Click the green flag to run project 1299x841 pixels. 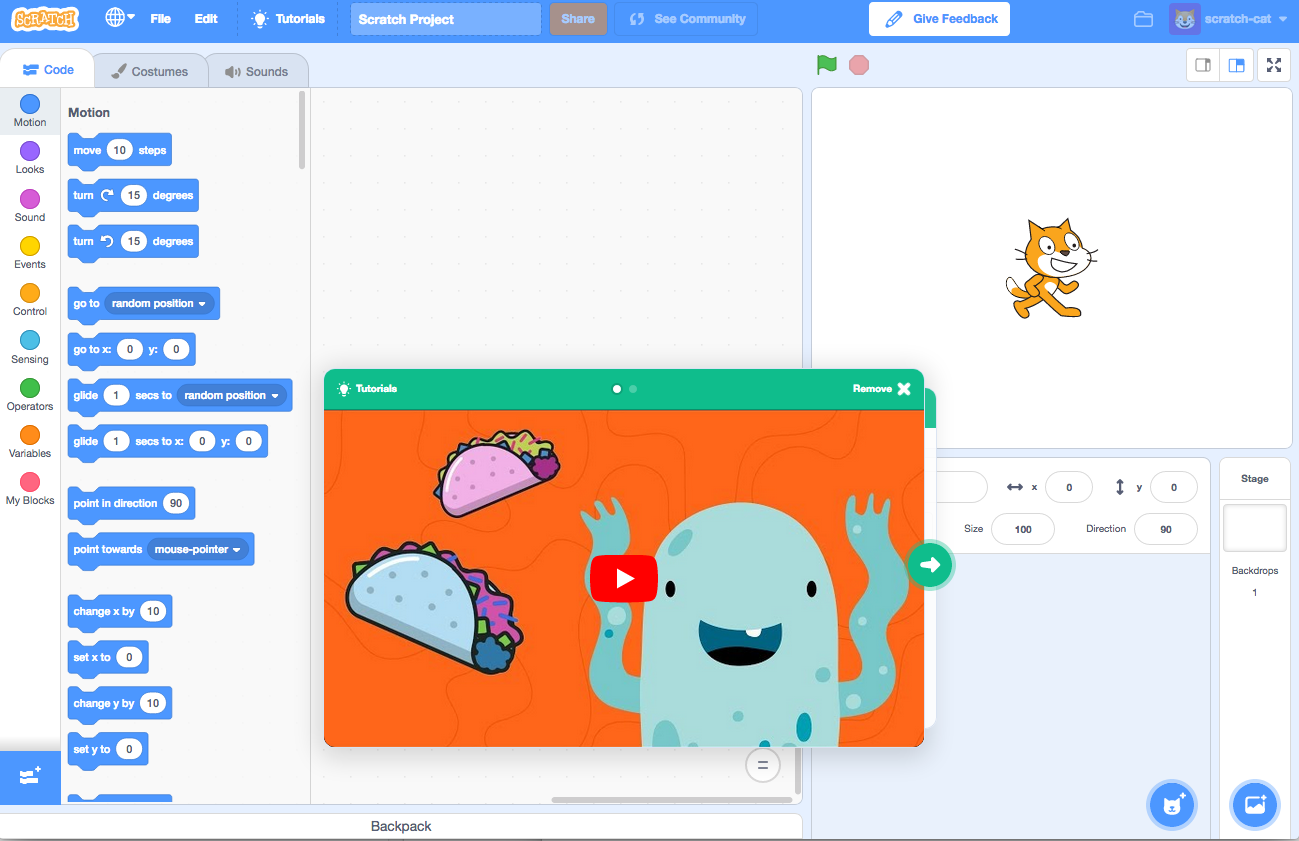(x=827, y=65)
